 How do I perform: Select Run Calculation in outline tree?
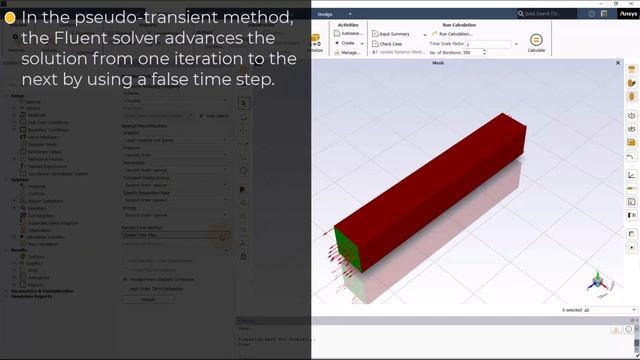click(42, 244)
